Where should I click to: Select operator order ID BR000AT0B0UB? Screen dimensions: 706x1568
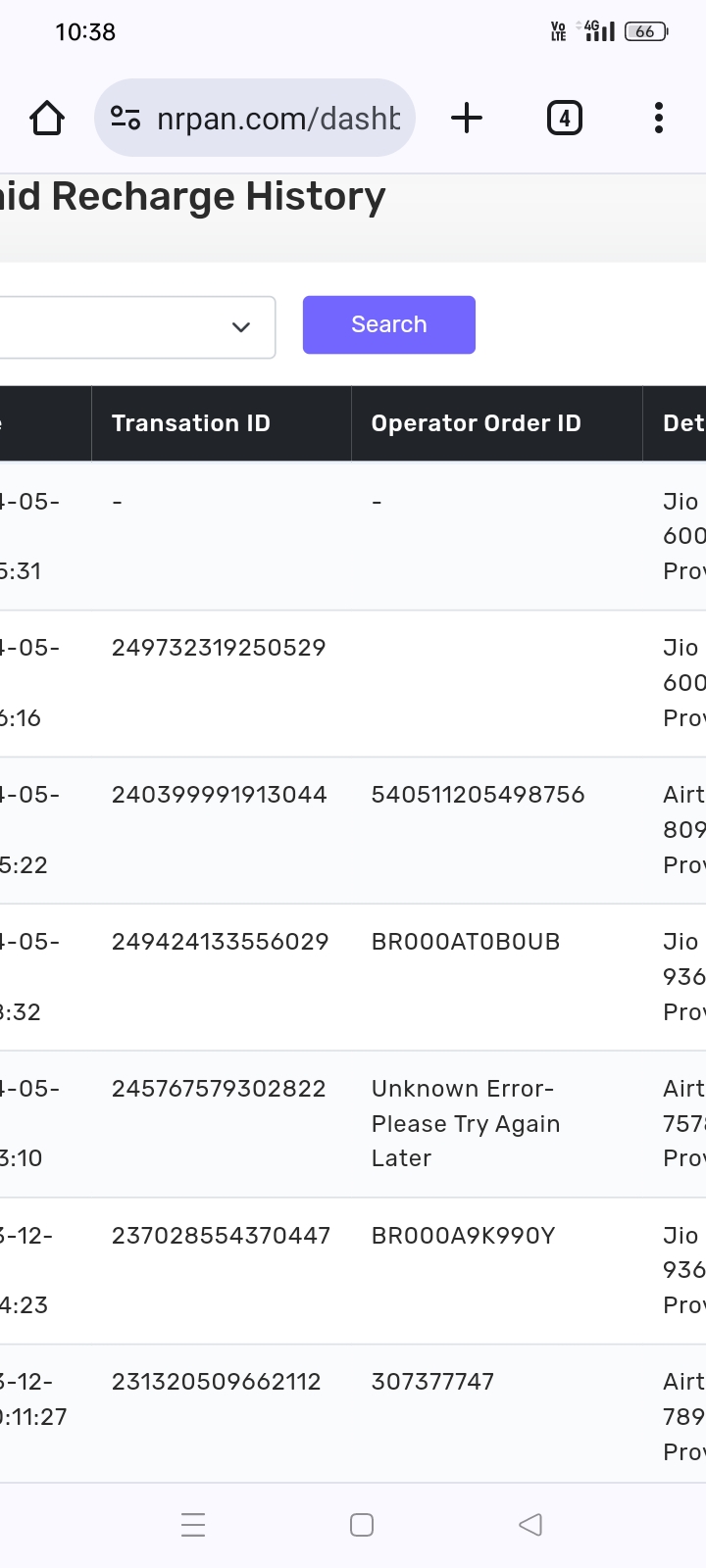(466, 942)
